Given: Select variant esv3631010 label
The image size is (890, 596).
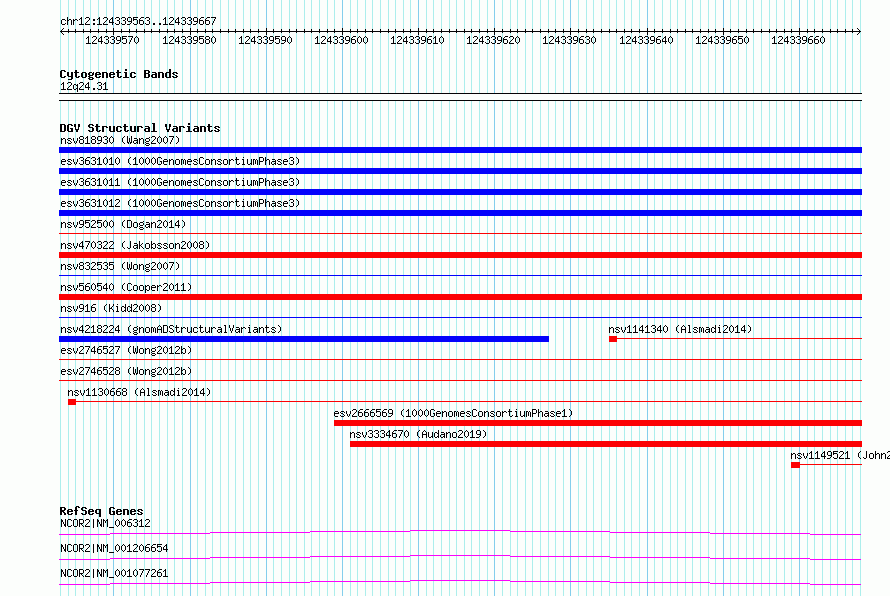Looking at the screenshot, I should coord(180,161).
